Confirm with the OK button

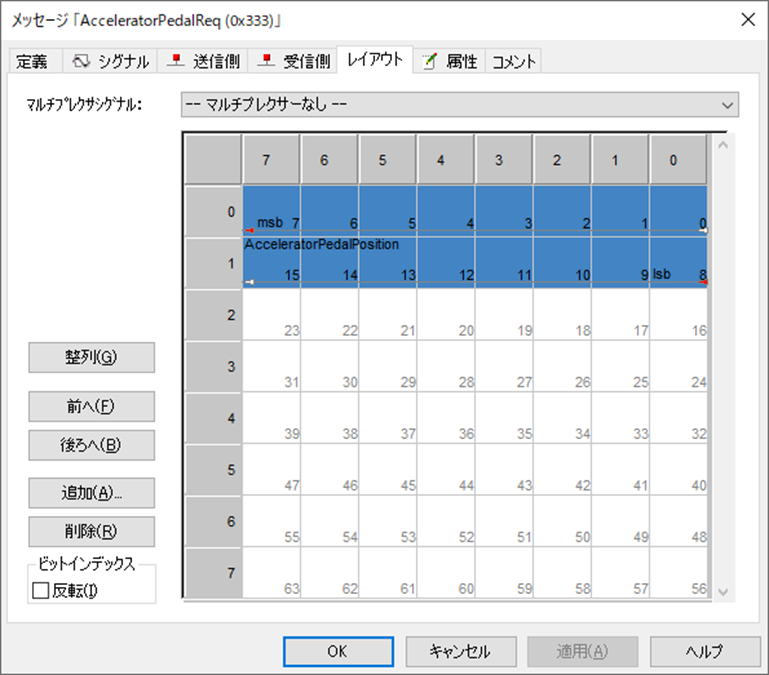point(337,651)
